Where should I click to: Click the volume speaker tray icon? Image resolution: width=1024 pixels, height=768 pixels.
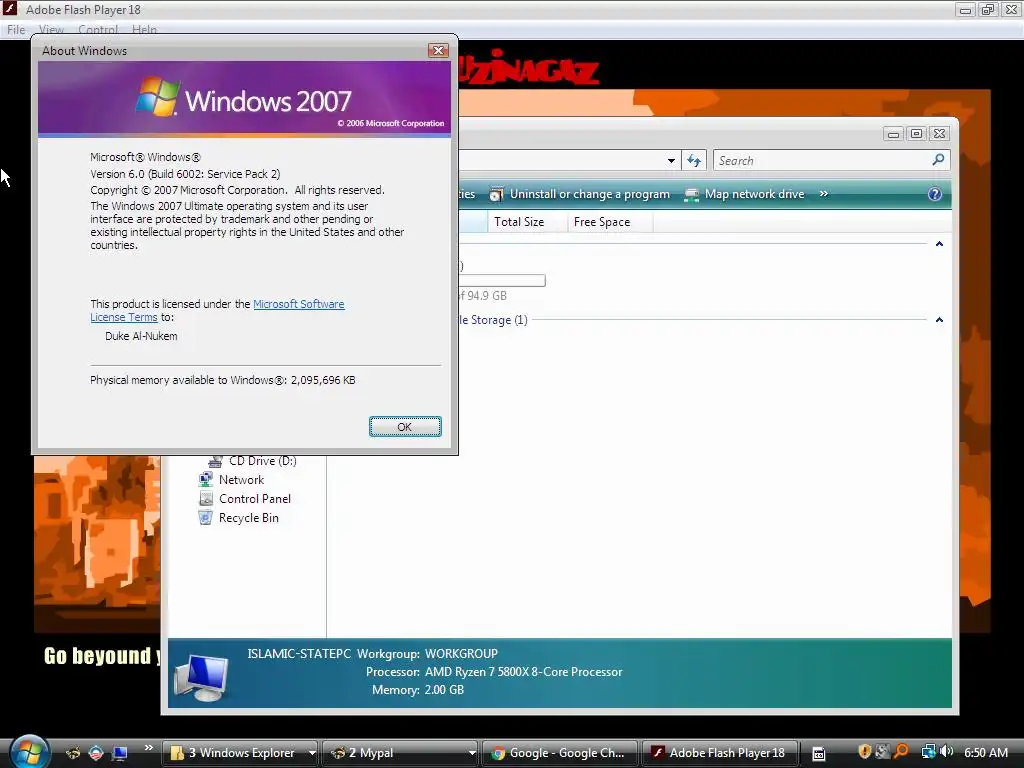pyautogui.click(x=947, y=752)
